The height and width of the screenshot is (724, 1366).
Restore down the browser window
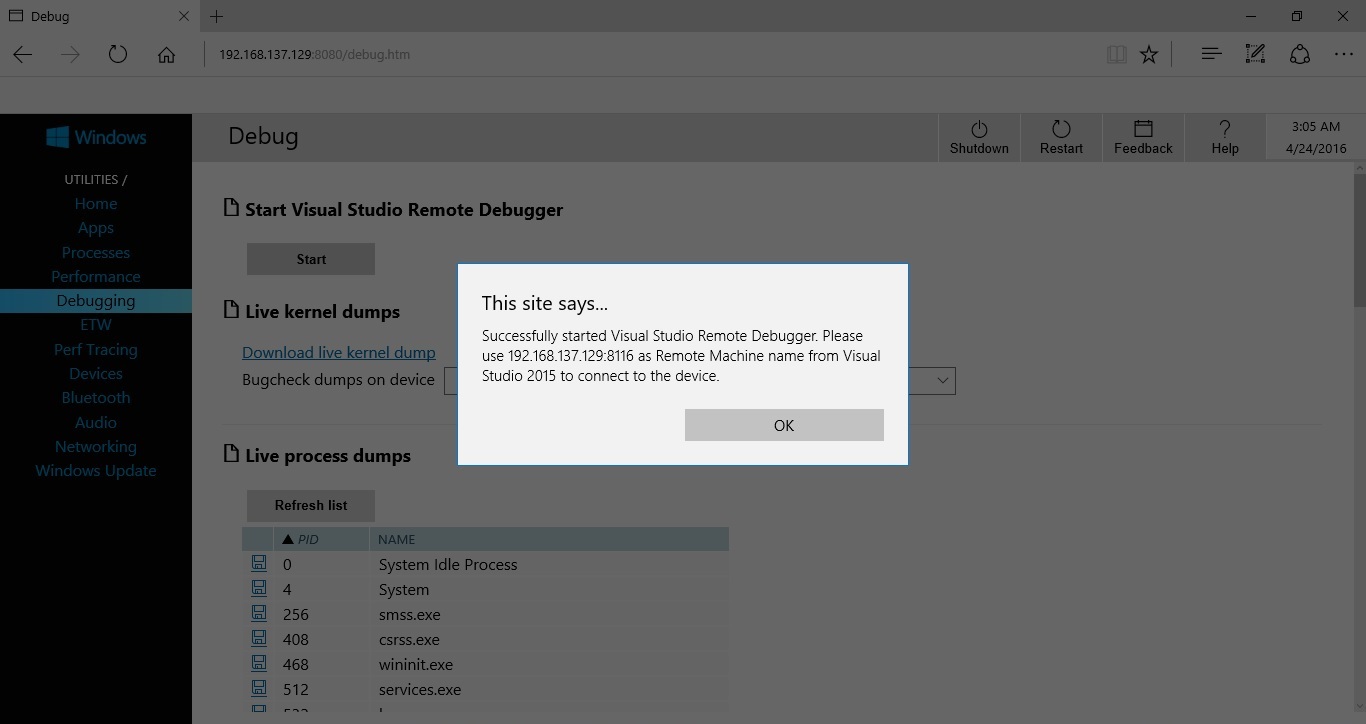coord(1297,16)
